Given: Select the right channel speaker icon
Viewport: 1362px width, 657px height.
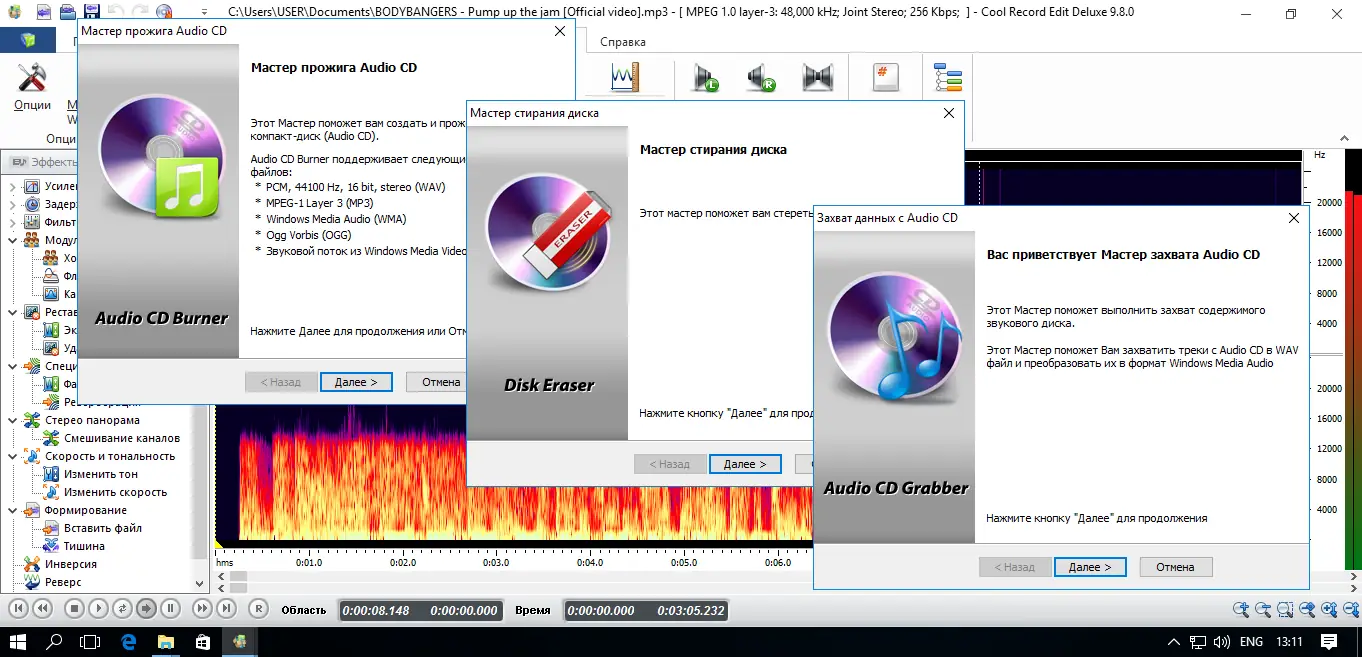Looking at the screenshot, I should coord(762,77).
